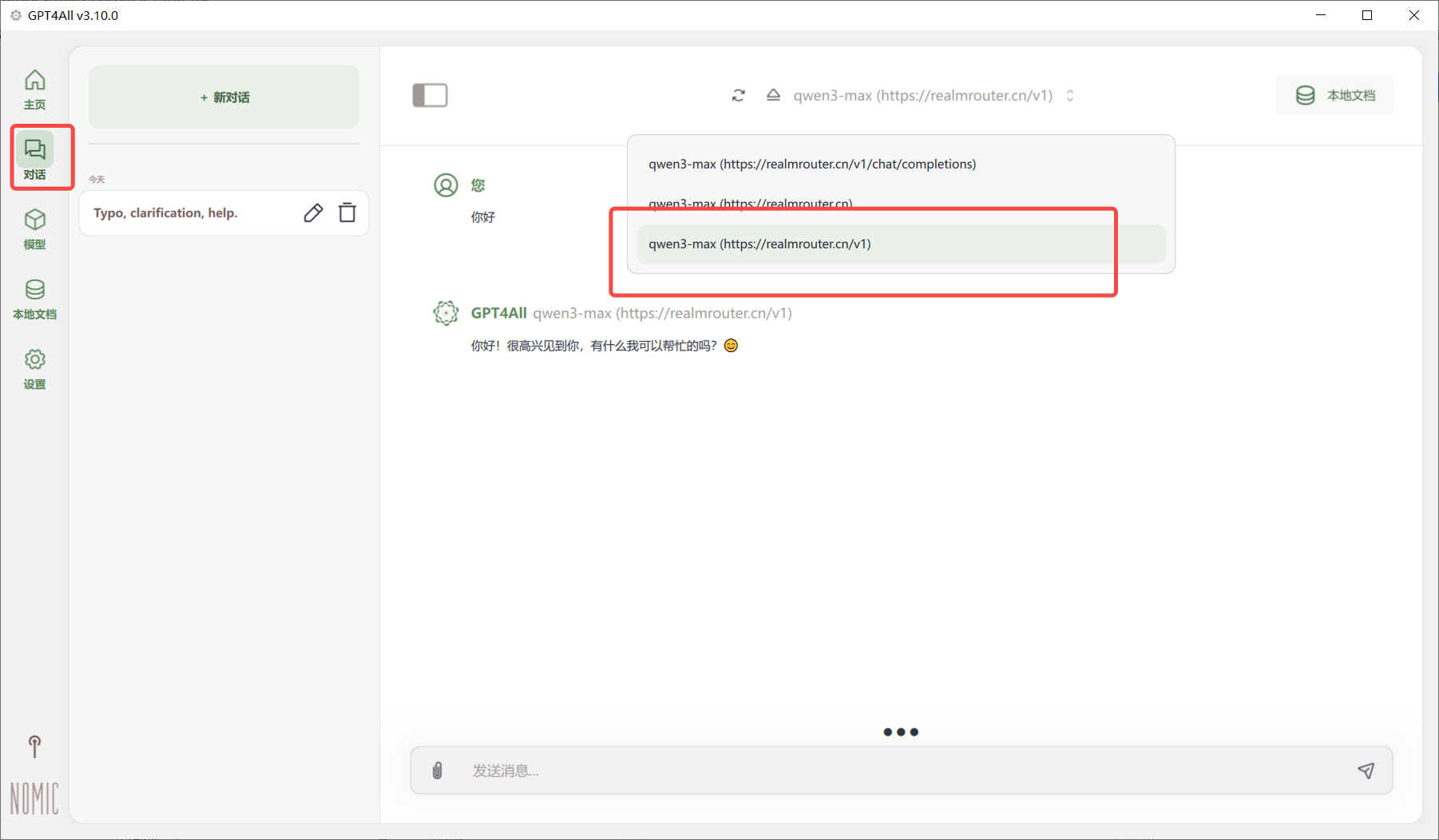The width and height of the screenshot is (1439, 840).
Task: Select the qwen3-max /v1/chat/completions option
Action: (x=812, y=164)
